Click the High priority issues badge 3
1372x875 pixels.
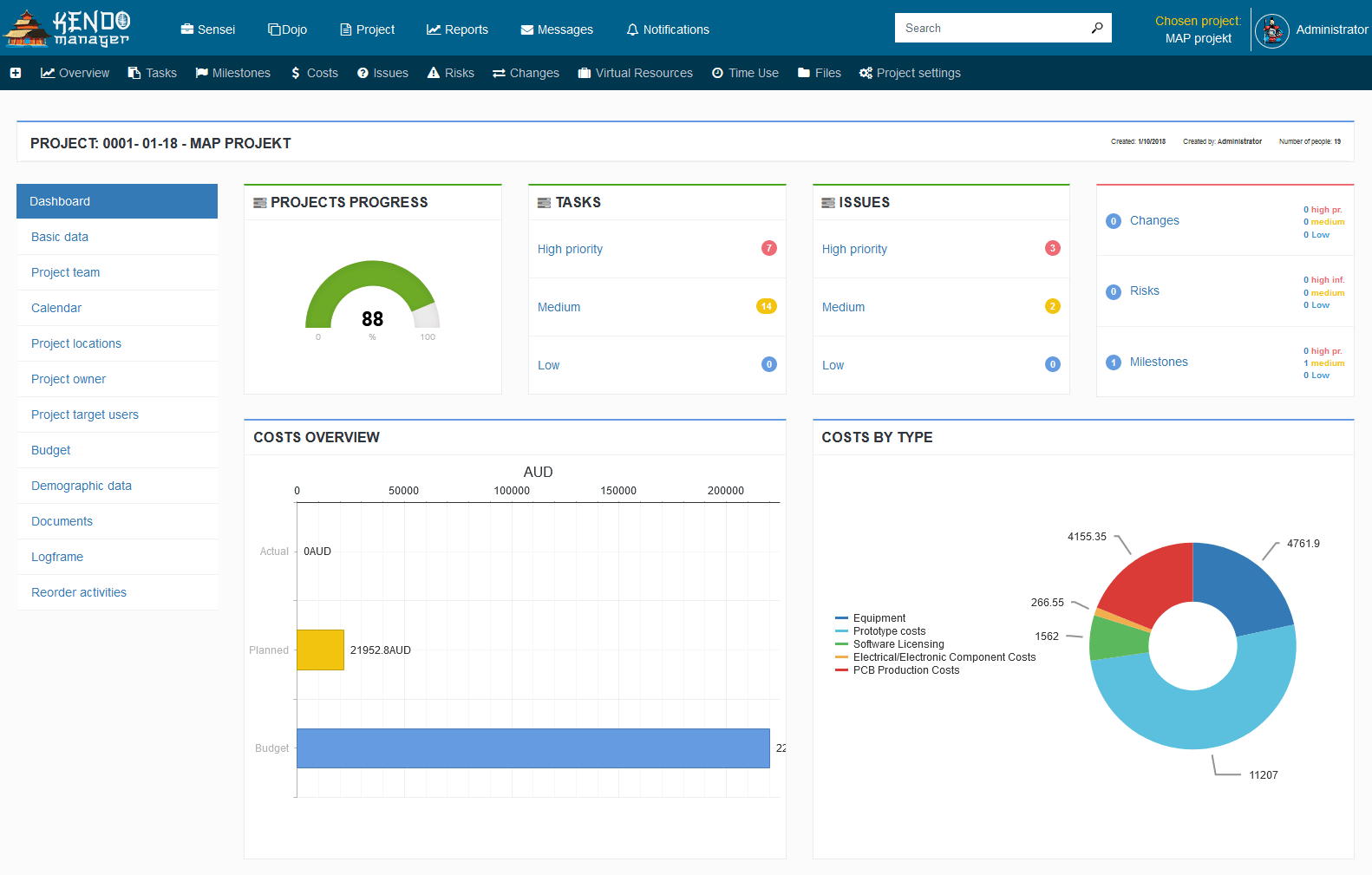coord(1053,248)
